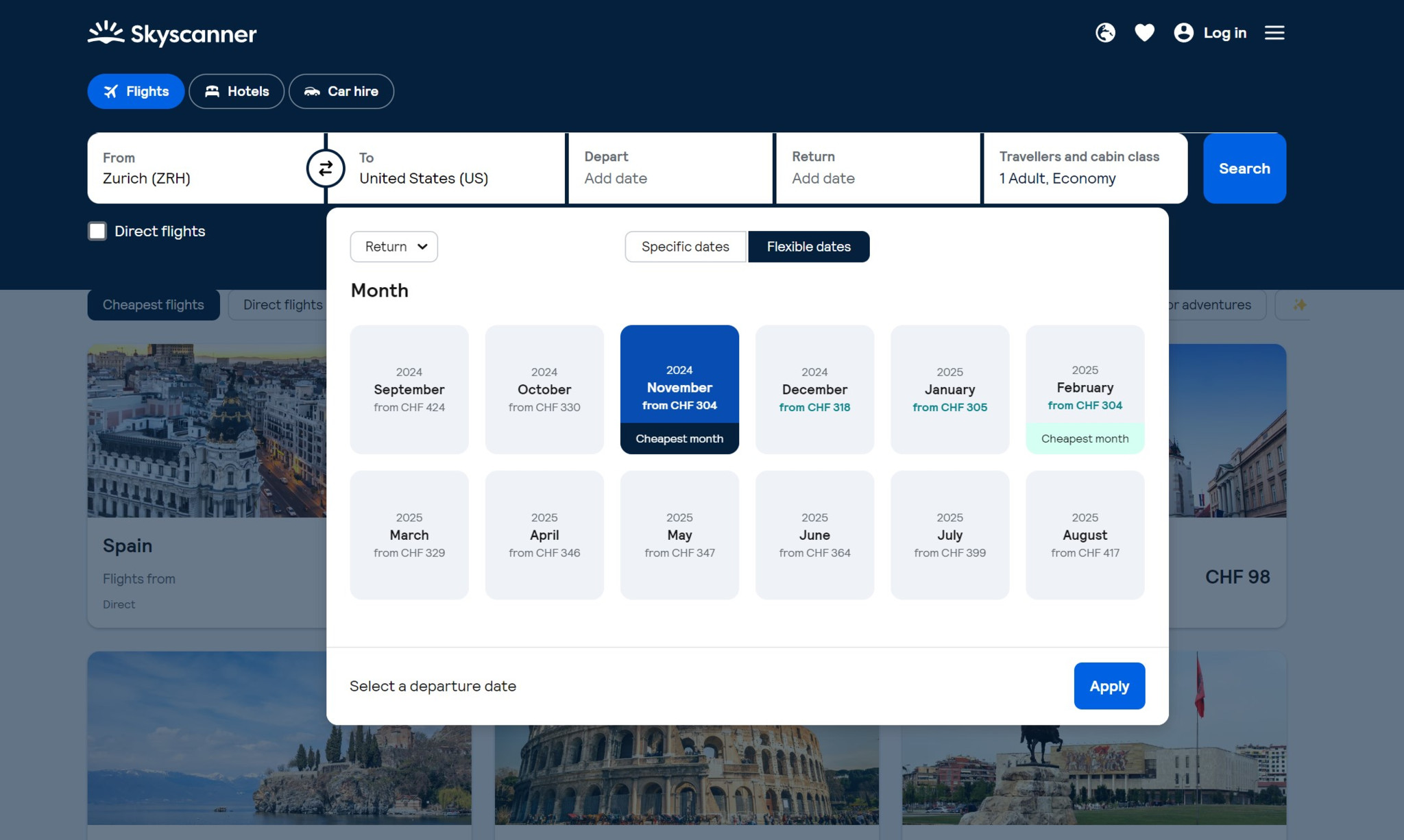The image size is (1404, 840).
Task: Open Travellers and cabin class selector
Action: 1085,168
